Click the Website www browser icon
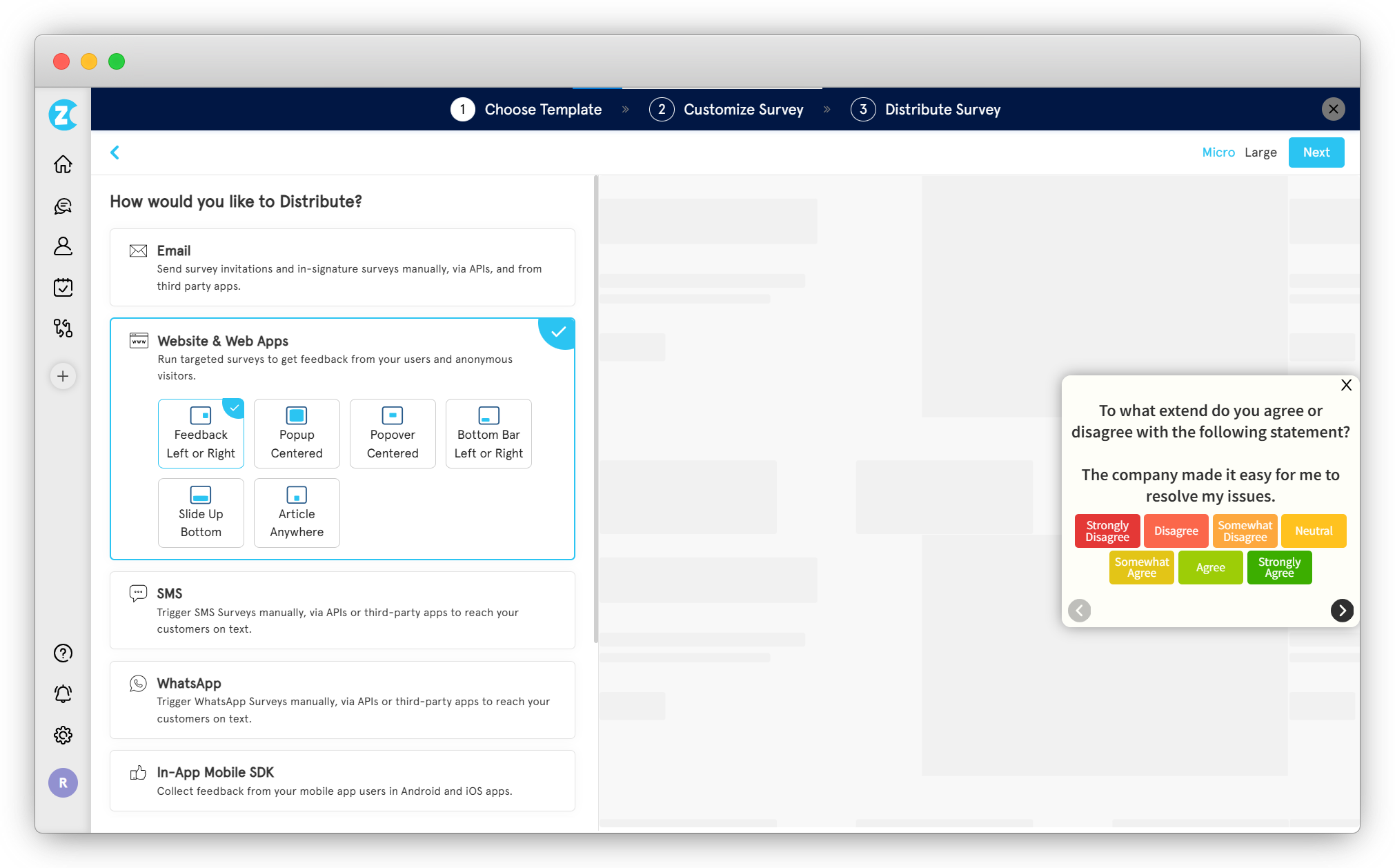 click(x=139, y=340)
